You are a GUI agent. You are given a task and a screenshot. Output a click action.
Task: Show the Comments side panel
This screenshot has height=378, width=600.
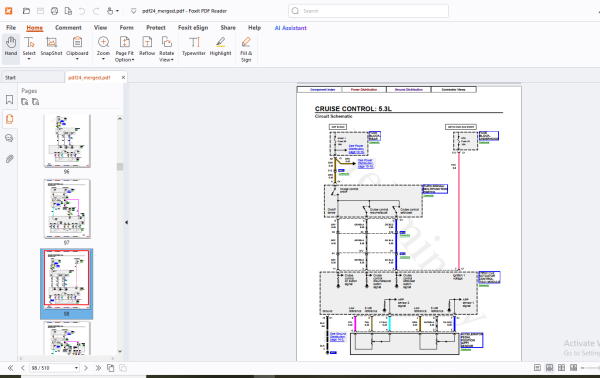(x=10, y=138)
